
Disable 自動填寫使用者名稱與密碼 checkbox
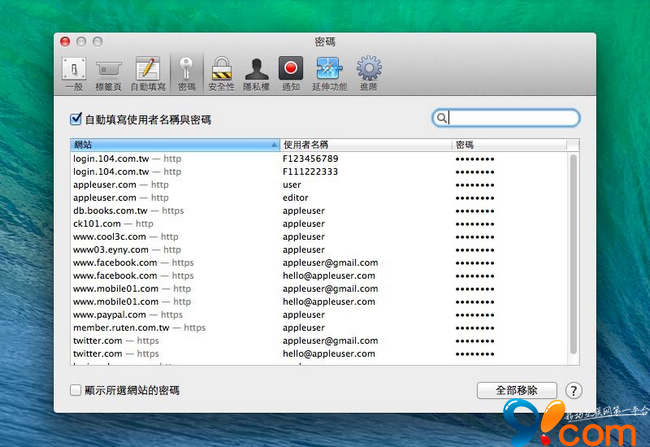tap(76, 119)
